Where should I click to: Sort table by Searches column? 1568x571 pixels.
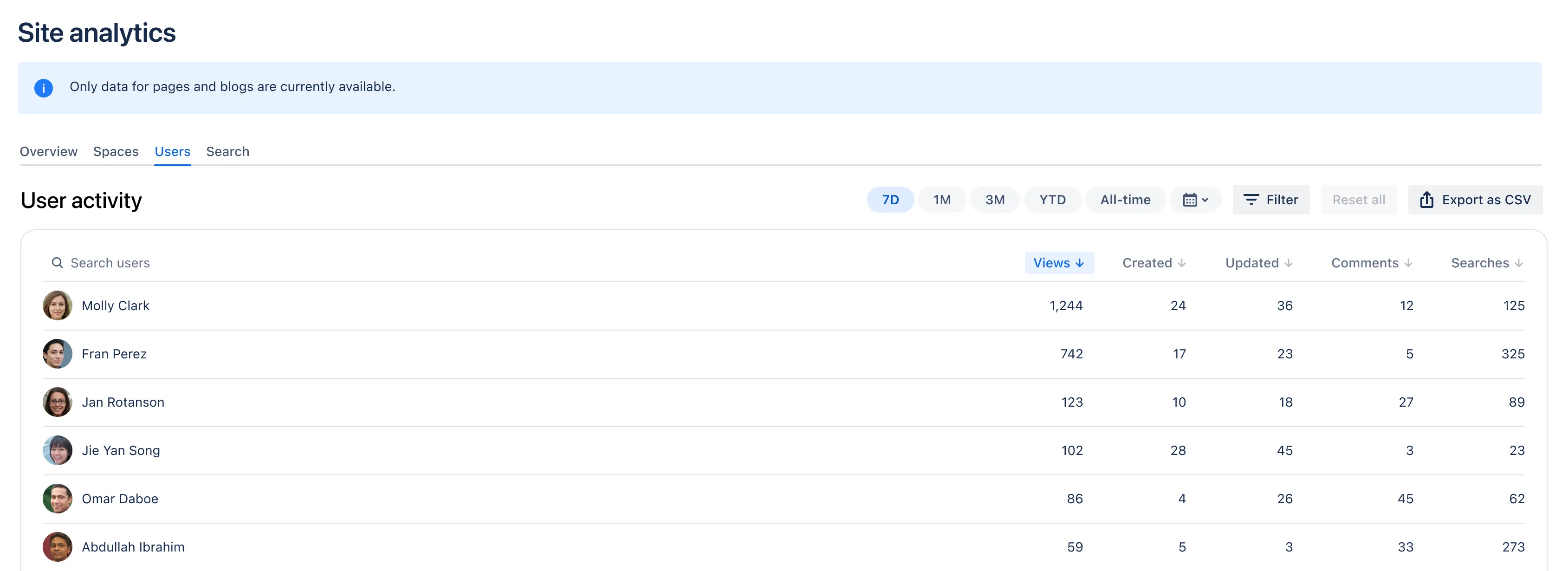click(x=1486, y=262)
